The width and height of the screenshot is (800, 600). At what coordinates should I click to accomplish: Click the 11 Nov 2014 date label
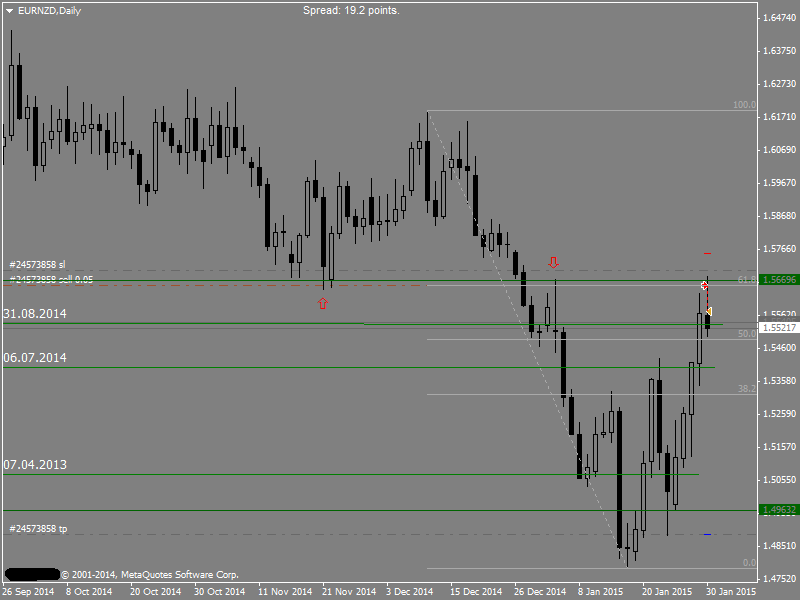pos(285,592)
